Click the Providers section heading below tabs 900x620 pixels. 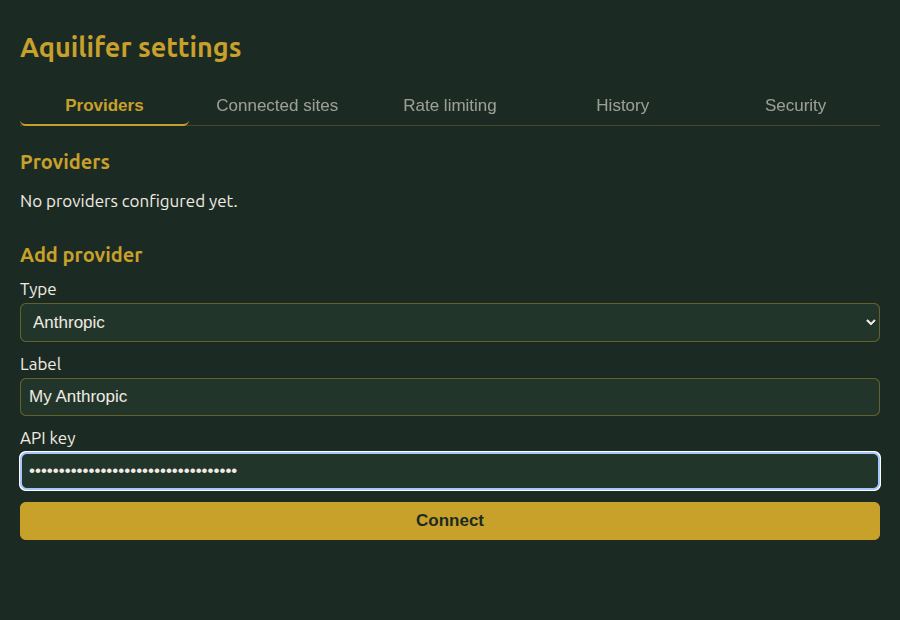(x=65, y=162)
